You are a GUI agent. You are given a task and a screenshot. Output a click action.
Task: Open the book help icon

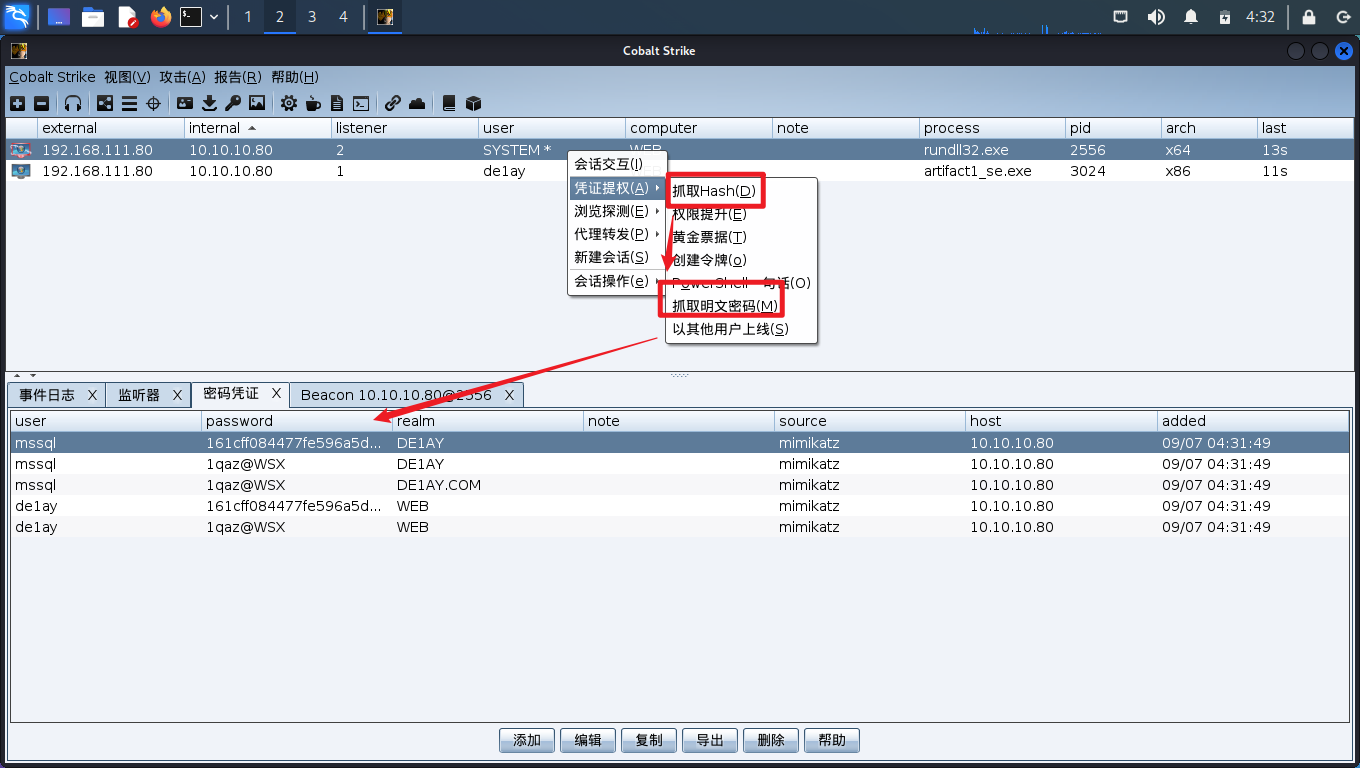449,103
